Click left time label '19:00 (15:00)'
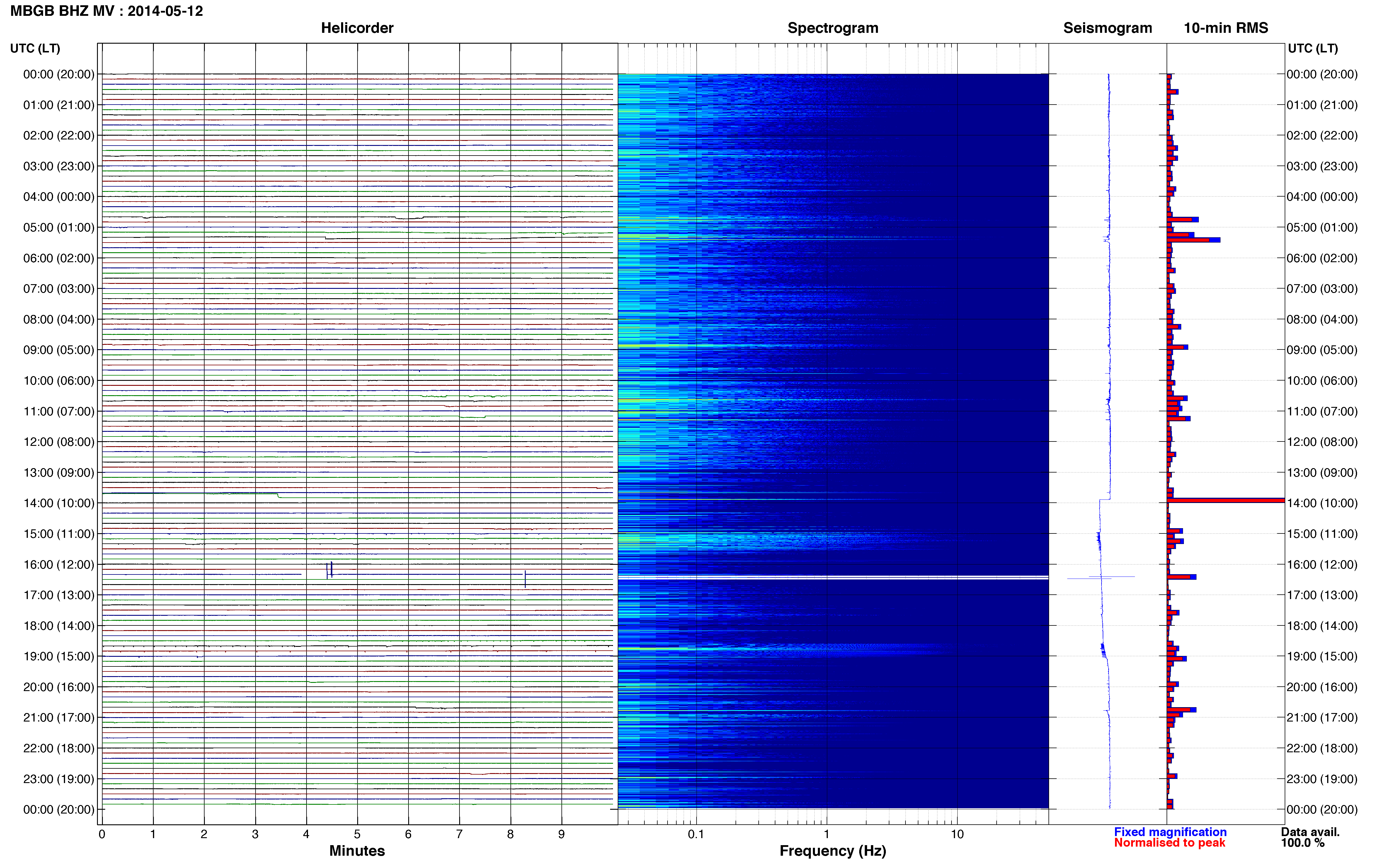The height and width of the screenshot is (868, 1389). (59, 657)
